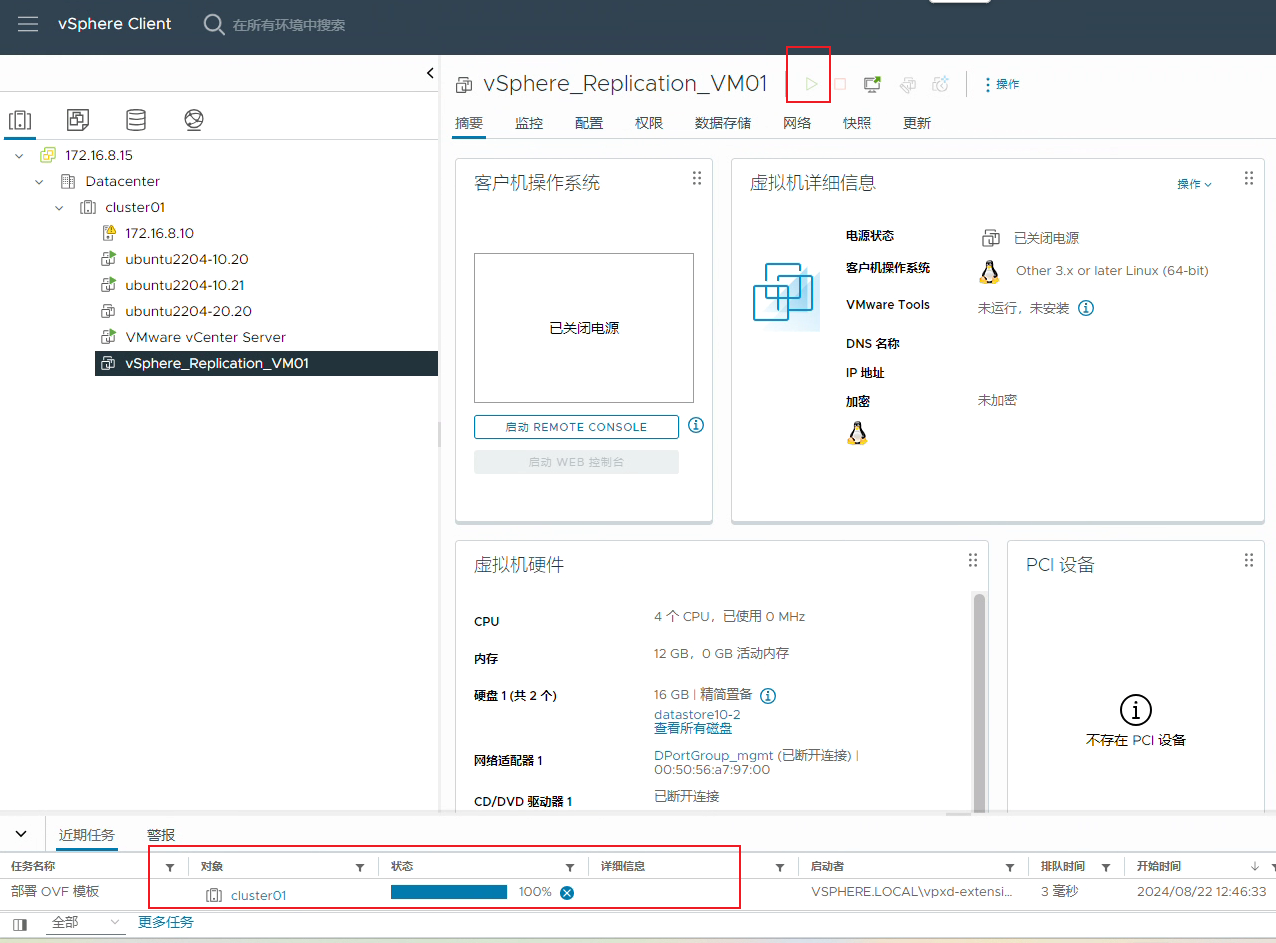Viewport: 1276px width, 943px height.
Task: Collapse the 172.16.8.15 vCenter node
Action: tap(19, 155)
